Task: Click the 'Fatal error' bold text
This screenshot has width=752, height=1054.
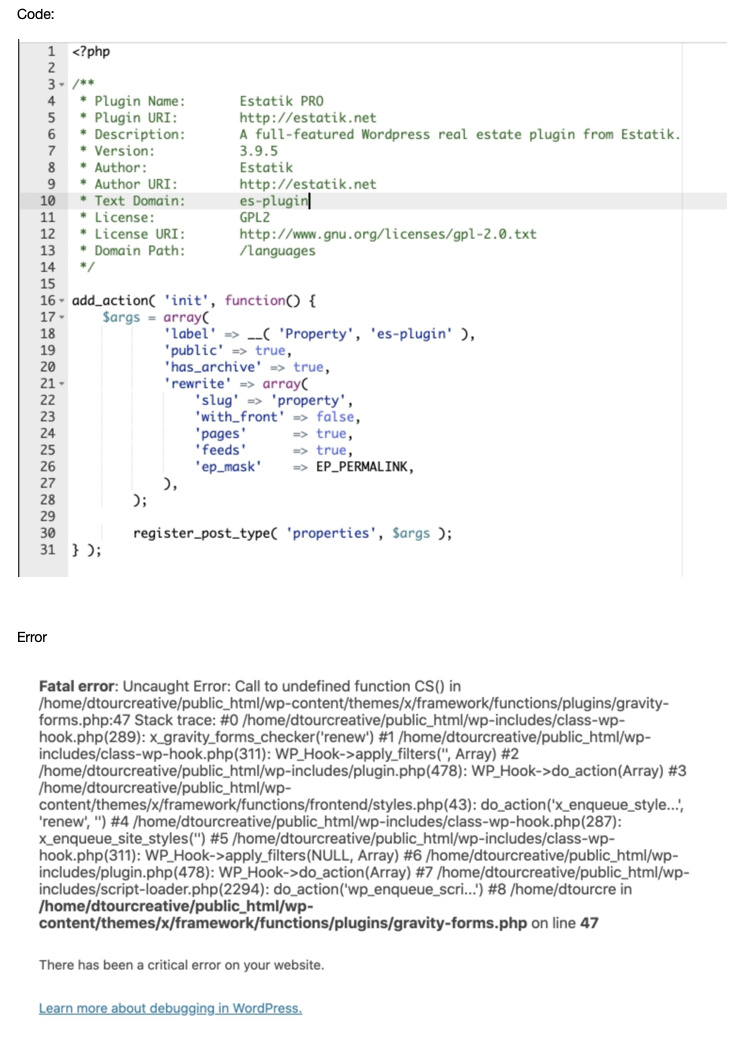Action: 77,686
